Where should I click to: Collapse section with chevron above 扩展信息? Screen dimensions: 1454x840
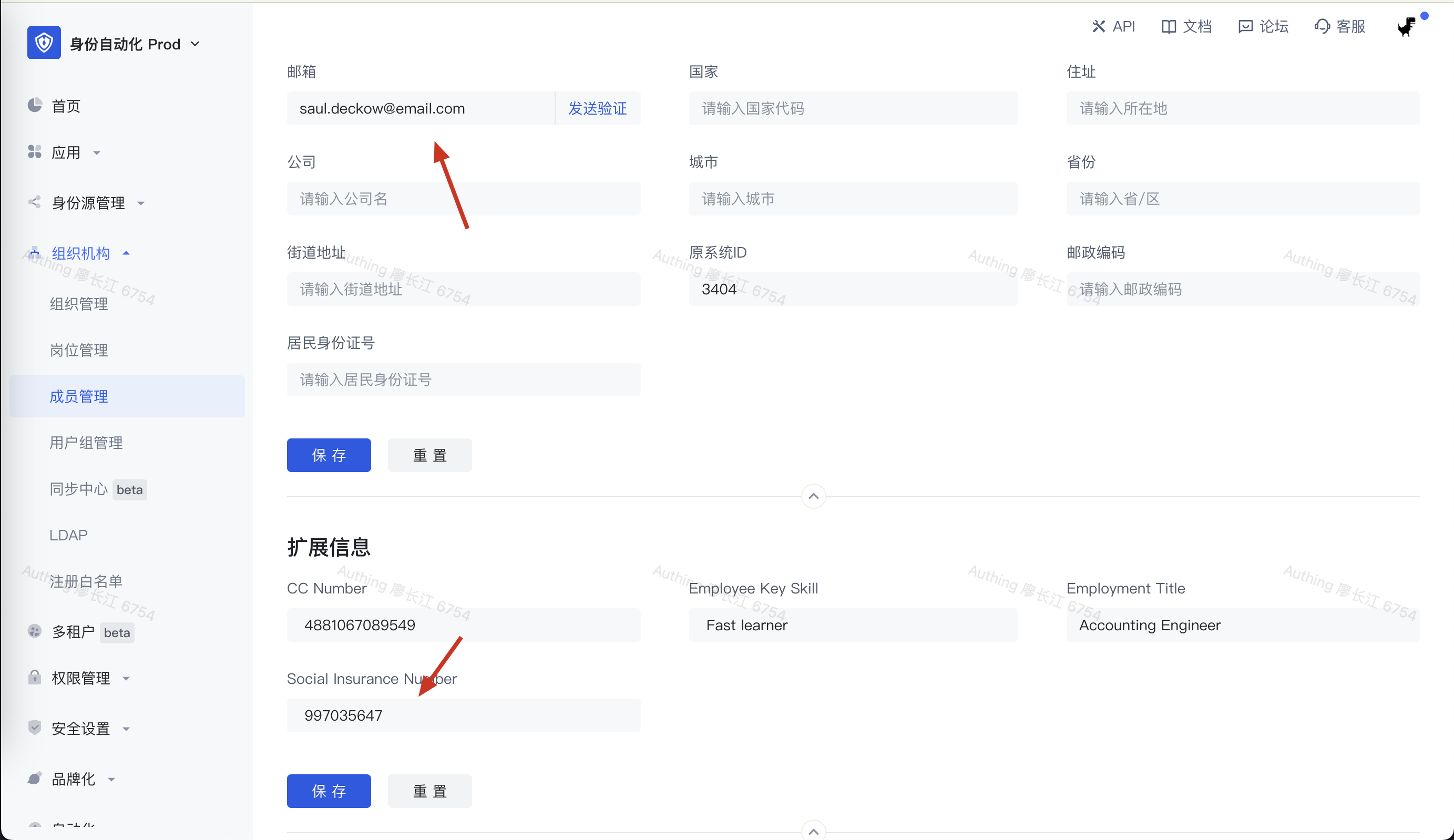tap(813, 496)
